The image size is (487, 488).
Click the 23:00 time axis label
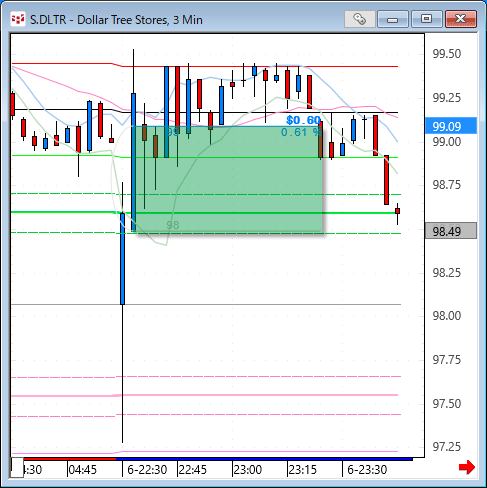[x=248, y=470]
